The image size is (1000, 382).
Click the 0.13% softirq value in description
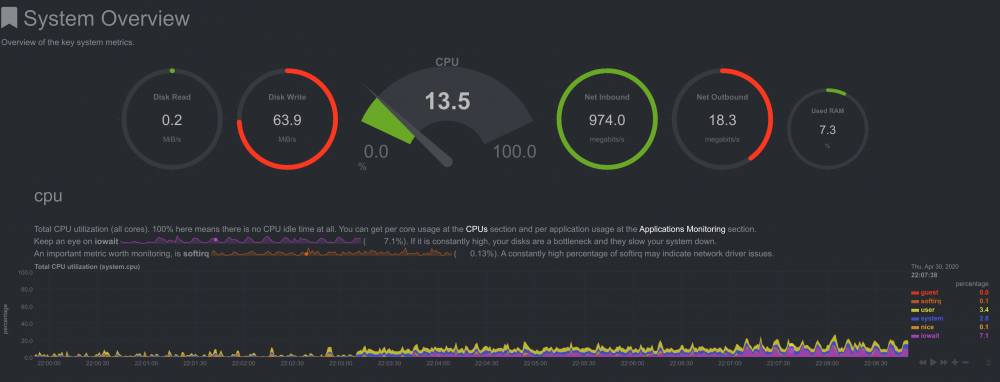[482, 253]
